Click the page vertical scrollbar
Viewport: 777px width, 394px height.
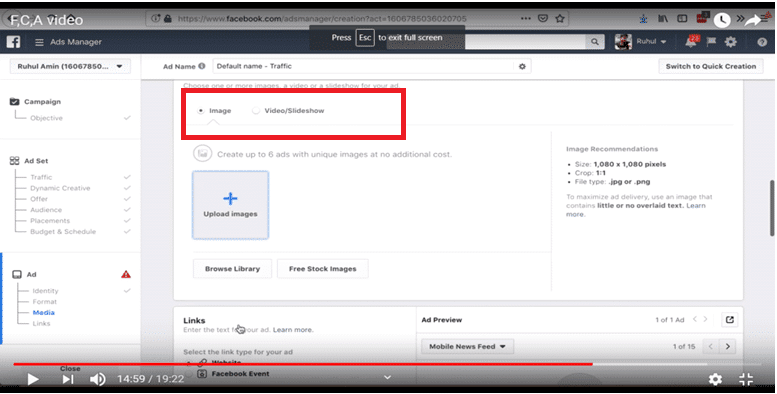pyautogui.click(x=772, y=208)
